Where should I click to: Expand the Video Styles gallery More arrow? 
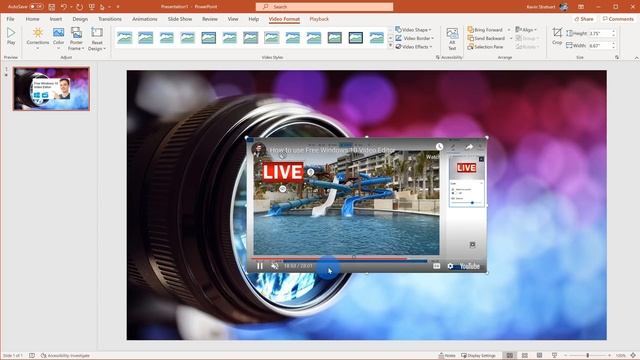click(390, 46)
